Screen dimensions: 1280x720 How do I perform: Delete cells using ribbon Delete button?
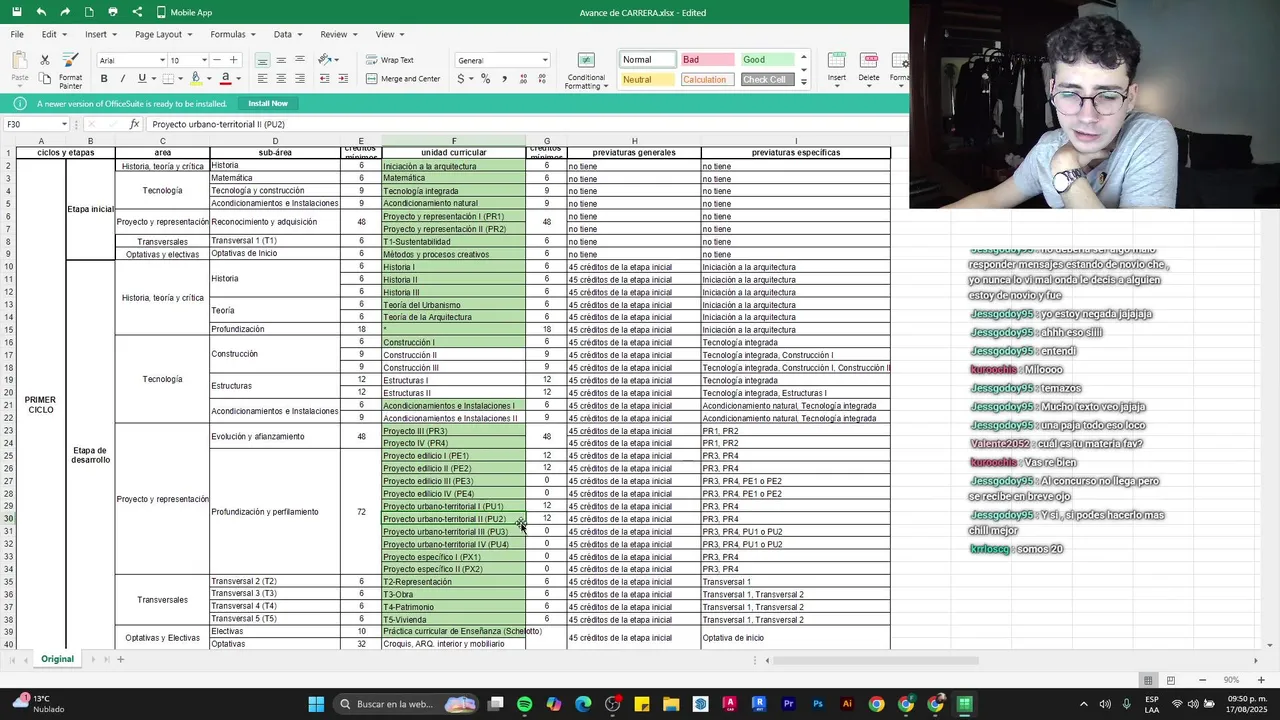point(869,68)
